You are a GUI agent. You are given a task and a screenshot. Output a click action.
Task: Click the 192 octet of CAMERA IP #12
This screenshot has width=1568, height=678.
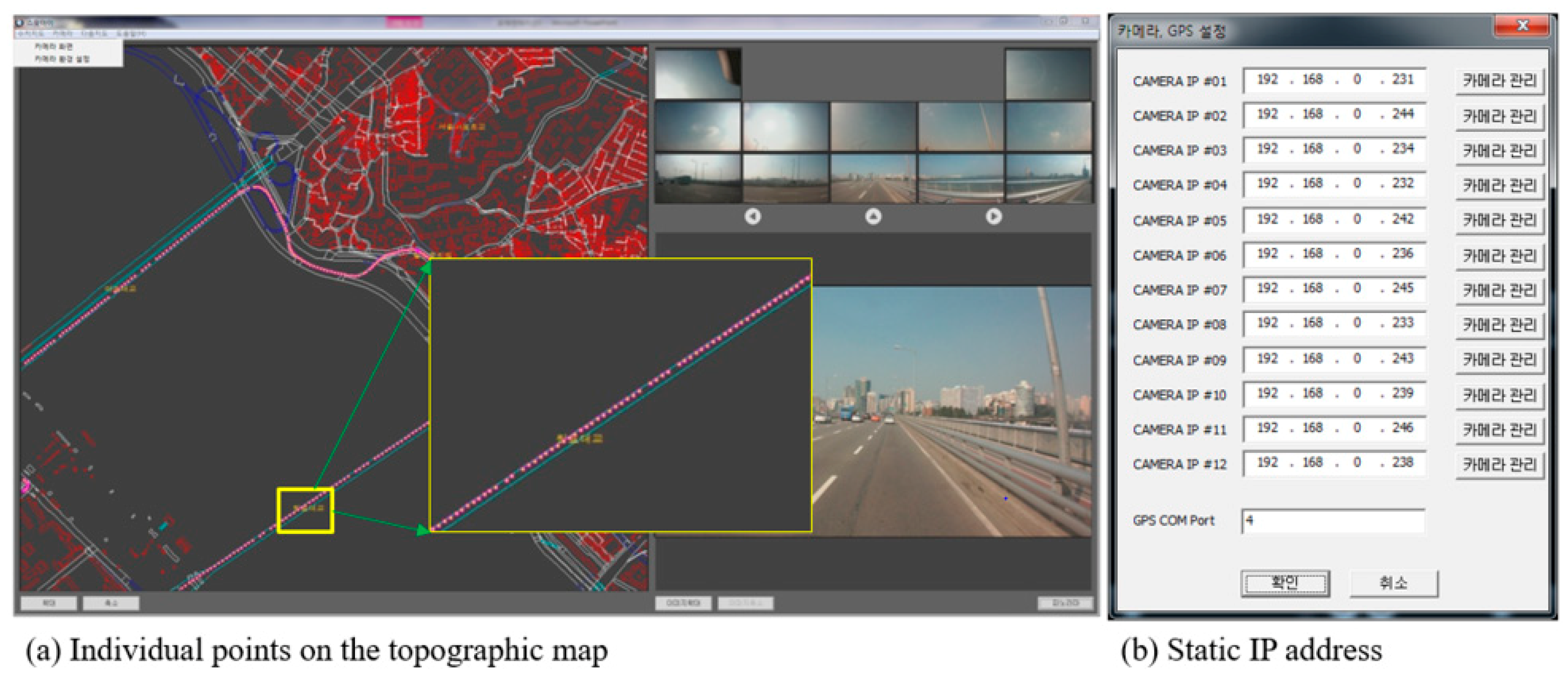tap(1267, 463)
